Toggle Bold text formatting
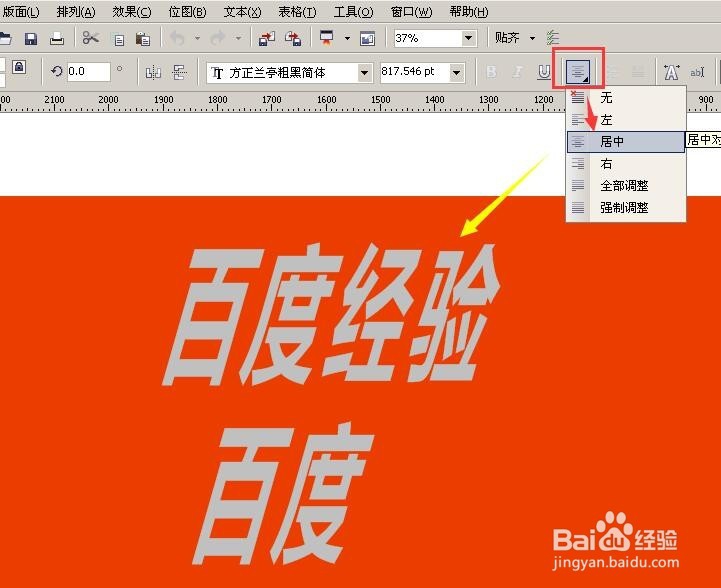Viewport: 721px width, 588px height. coord(491,71)
